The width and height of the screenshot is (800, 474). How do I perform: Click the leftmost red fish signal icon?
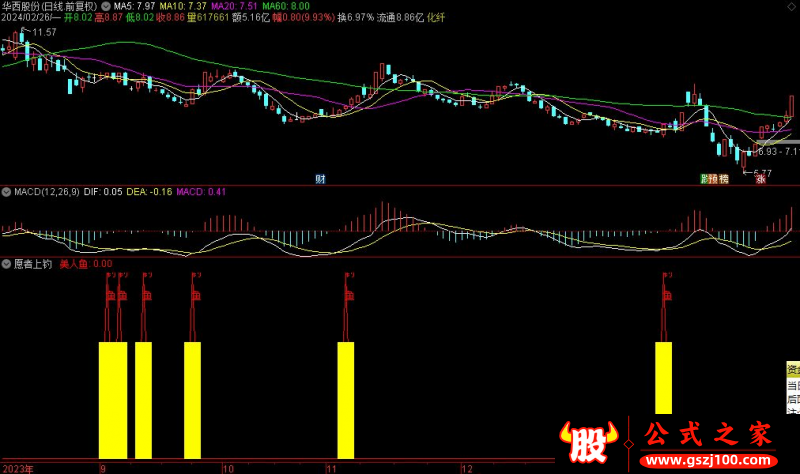click(109, 295)
